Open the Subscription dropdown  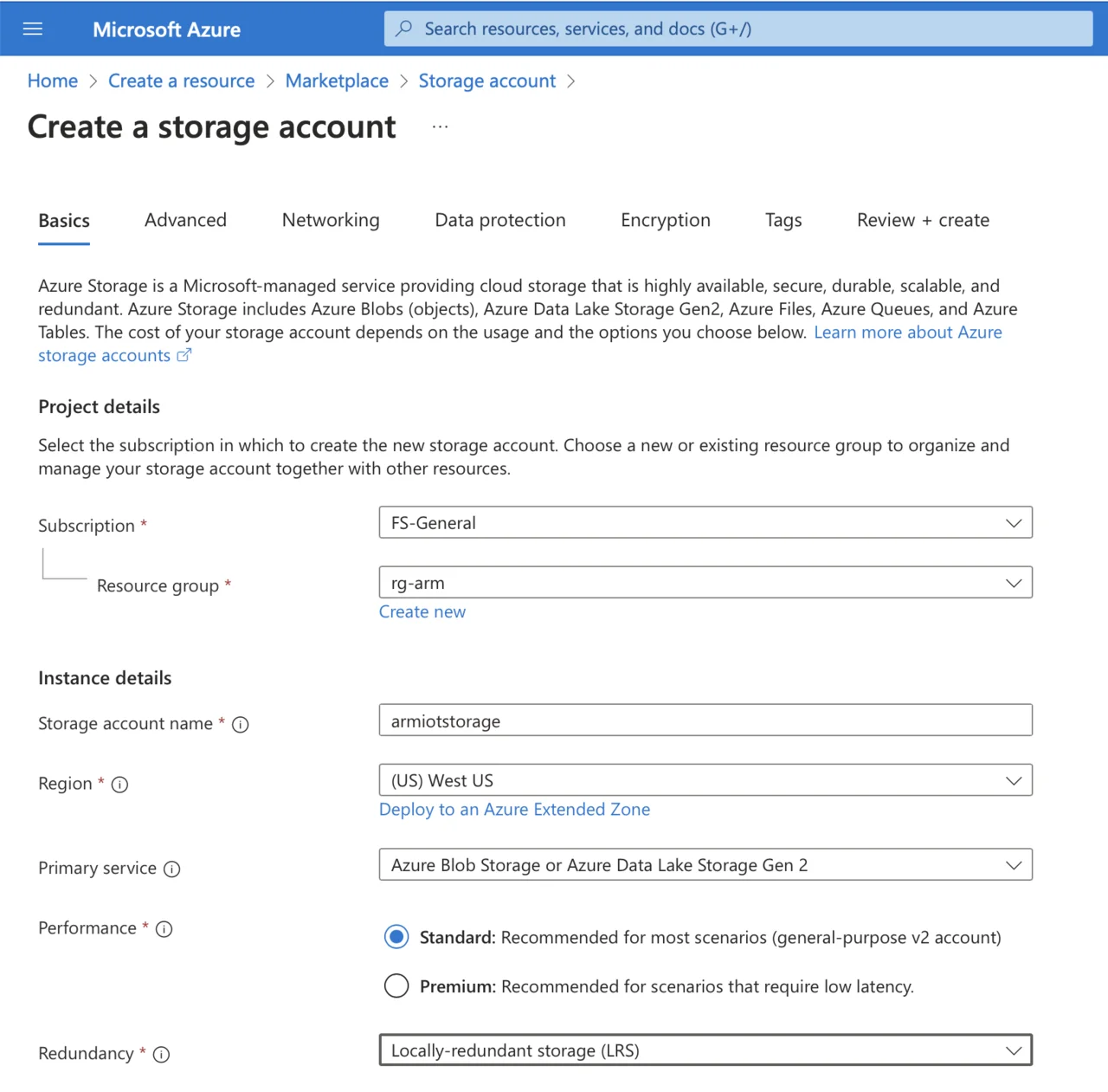[x=705, y=523]
